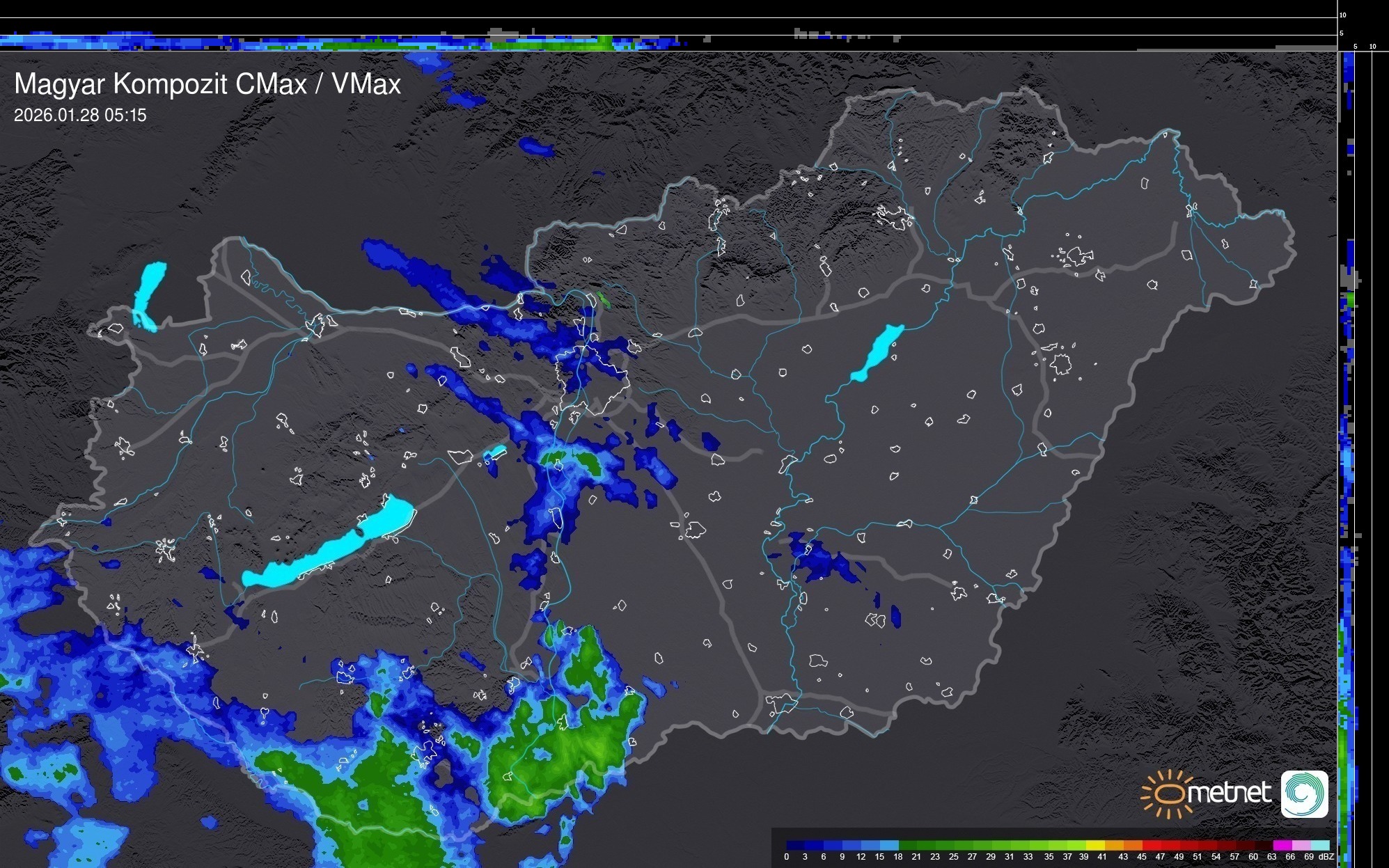Click the light pink 66 dBZ legend swatch
Screen dimensions: 1389x868
click(x=1301, y=845)
